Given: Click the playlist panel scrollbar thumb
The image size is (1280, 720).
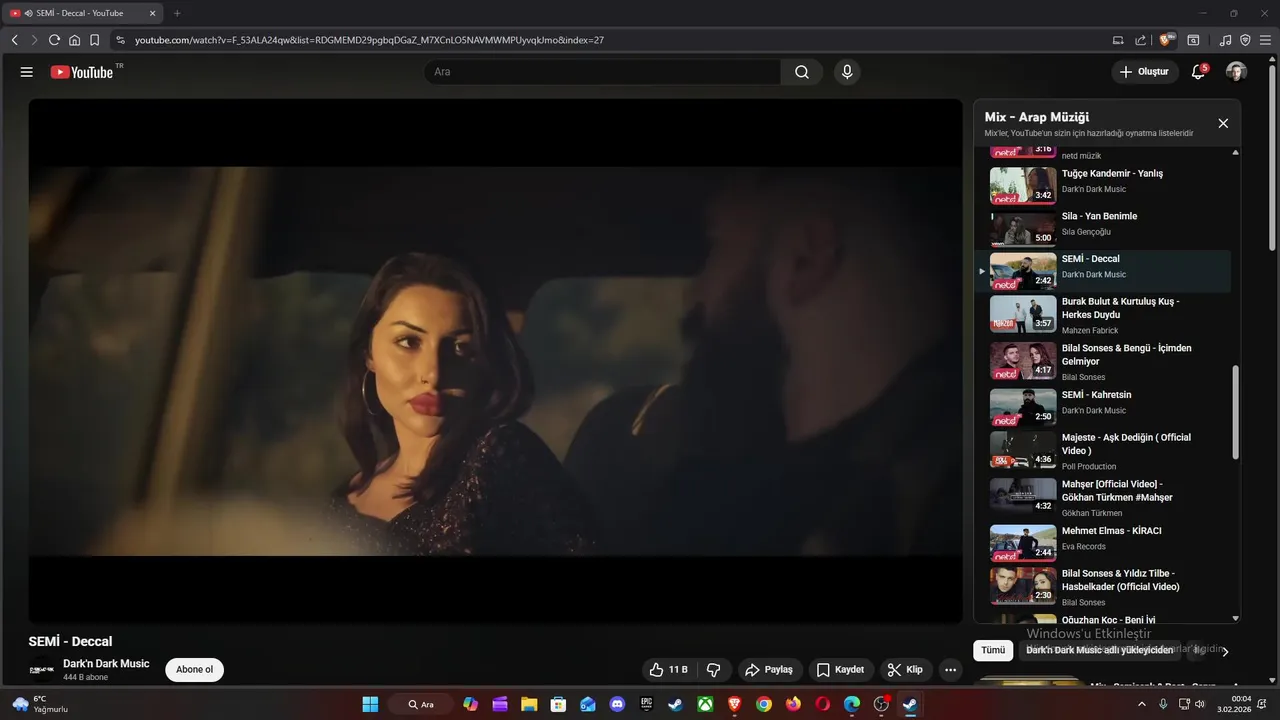Looking at the screenshot, I should (x=1235, y=412).
